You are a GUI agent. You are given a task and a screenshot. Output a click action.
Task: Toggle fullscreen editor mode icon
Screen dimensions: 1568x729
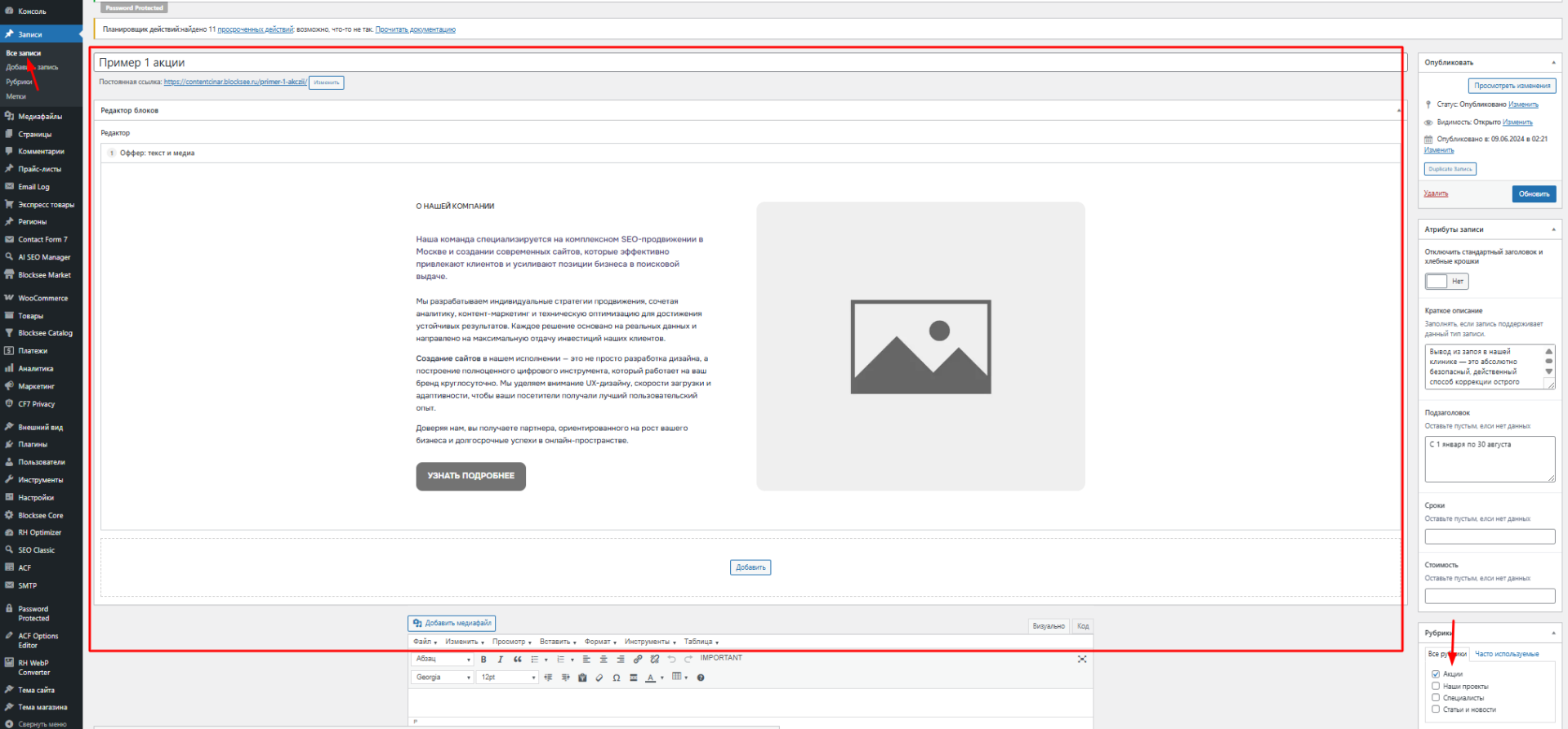point(1082,660)
